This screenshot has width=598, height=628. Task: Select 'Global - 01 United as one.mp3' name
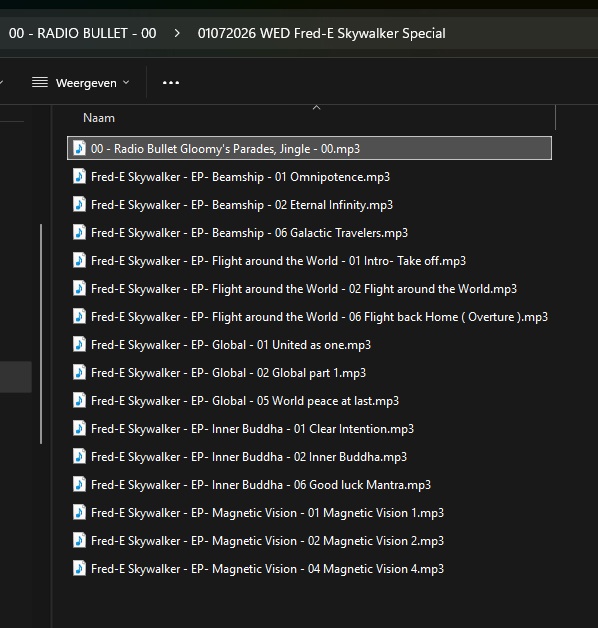231,345
